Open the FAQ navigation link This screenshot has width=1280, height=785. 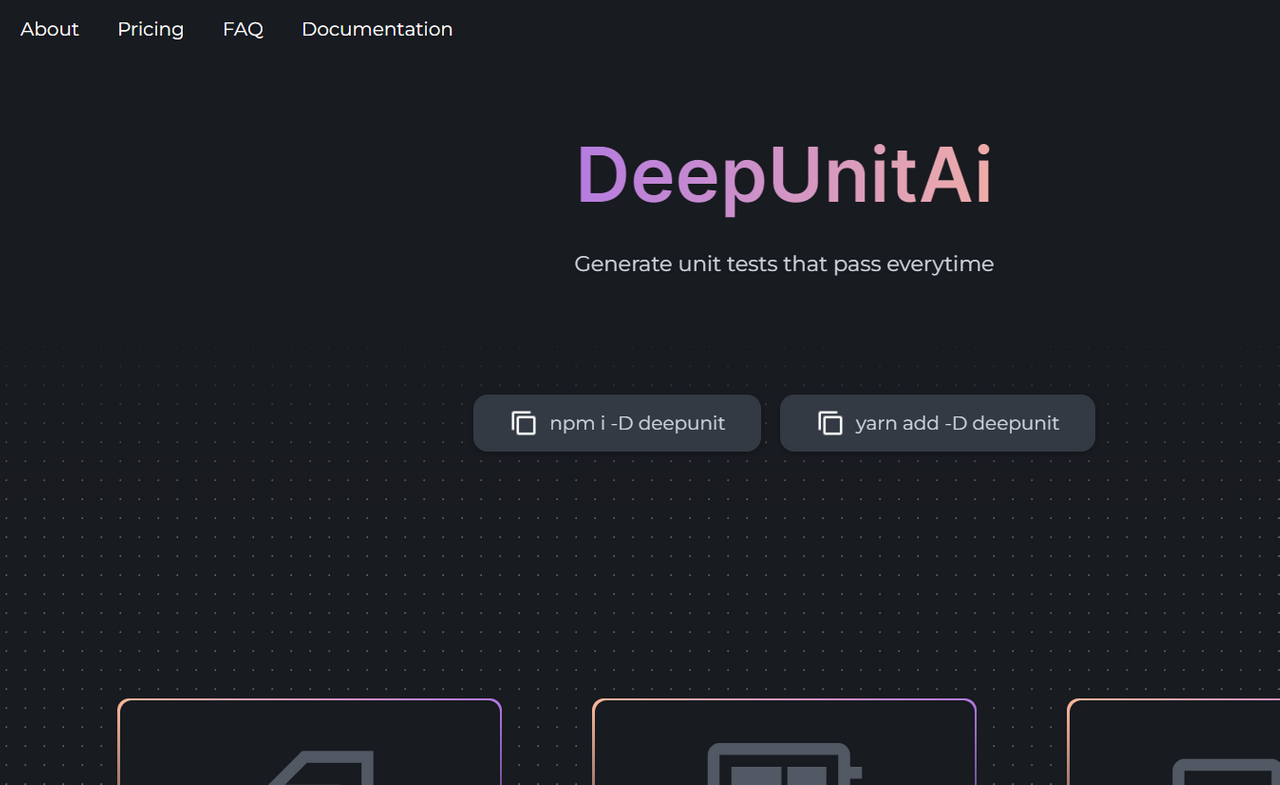243,29
